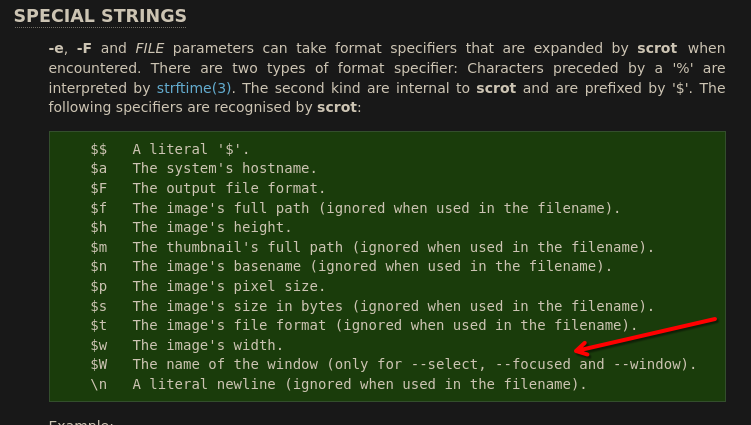Click the bold scrot word before colon
Screen dimensions: 751x425
click(336, 107)
